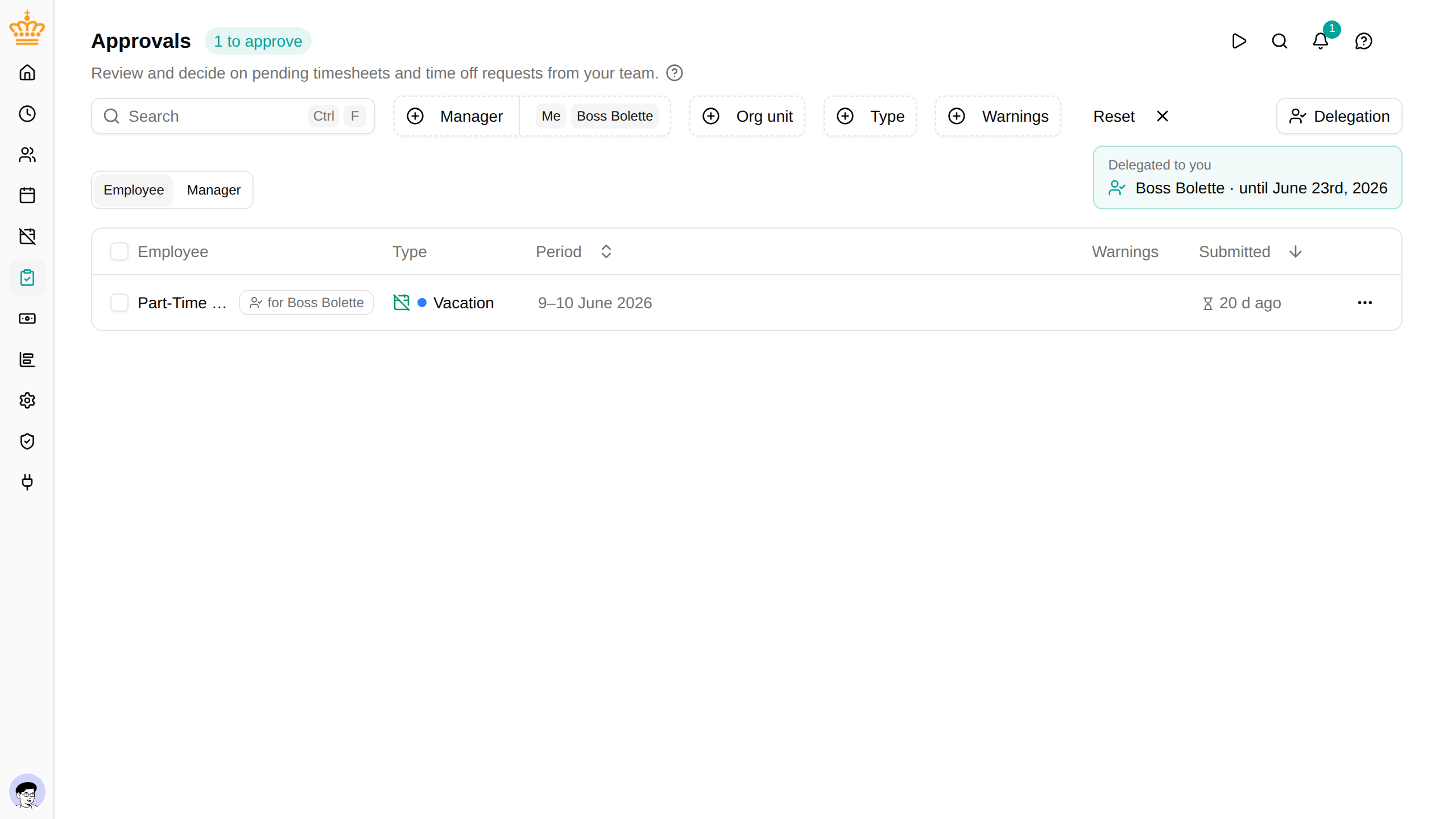This screenshot has height=819, width=1456.
Task: Sort by the Period column
Action: pos(573,251)
